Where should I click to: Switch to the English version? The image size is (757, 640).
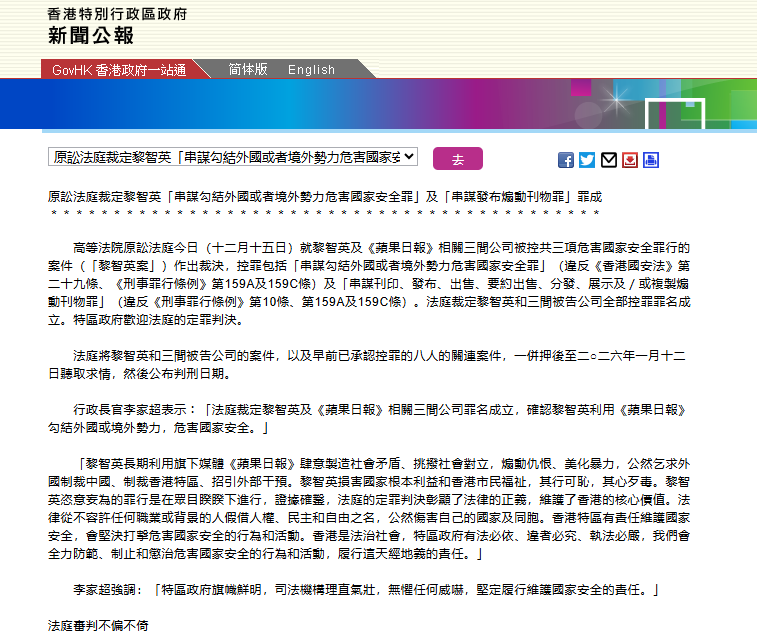pos(311,70)
